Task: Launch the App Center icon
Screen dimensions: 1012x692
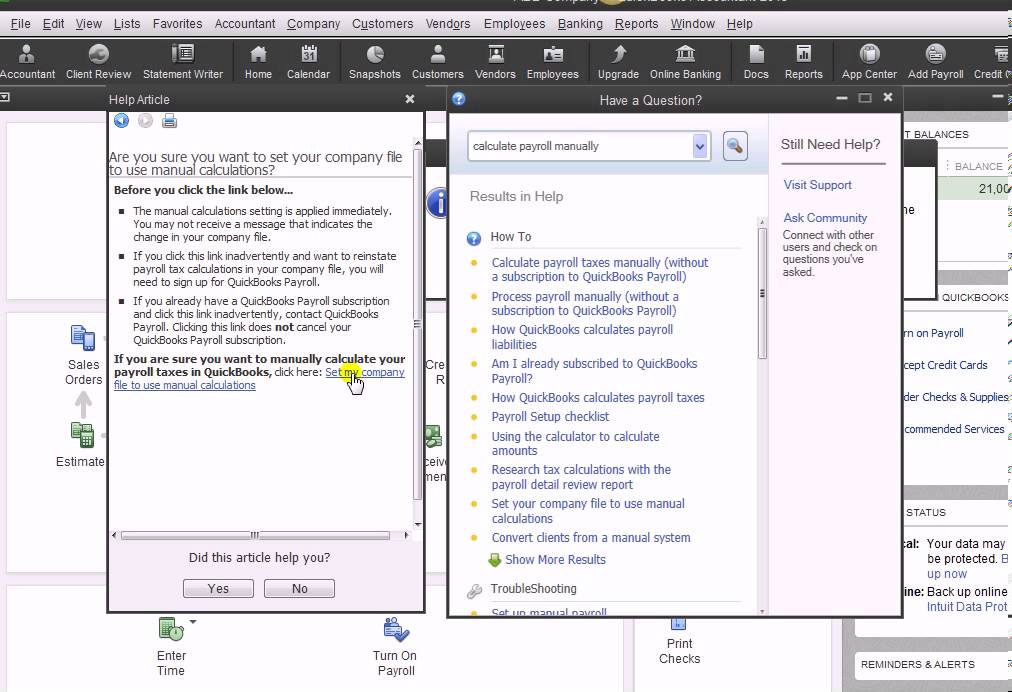Action: point(869,62)
